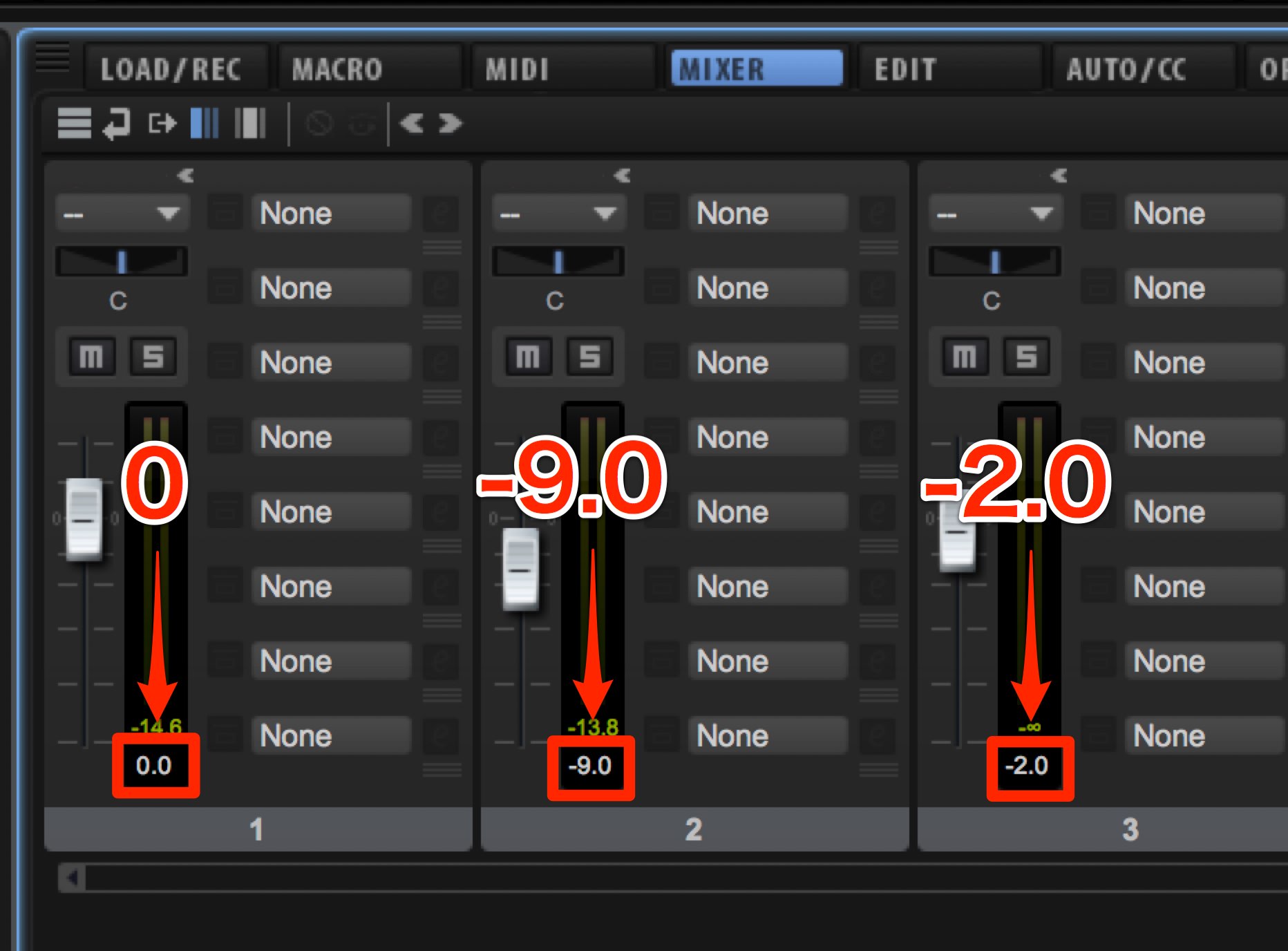Open second None insert slot of channel 2
1288x951 pixels.
768,288
